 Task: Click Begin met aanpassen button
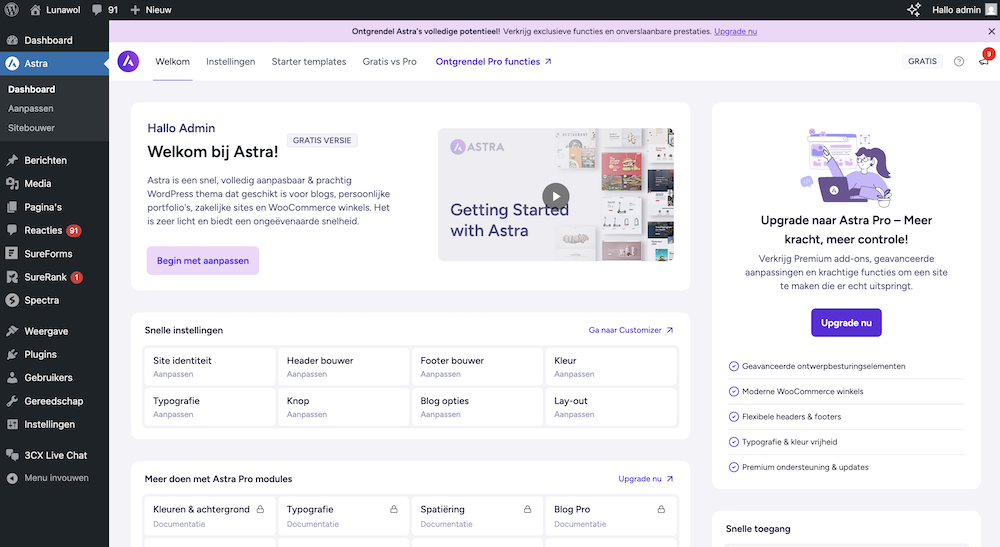203,261
